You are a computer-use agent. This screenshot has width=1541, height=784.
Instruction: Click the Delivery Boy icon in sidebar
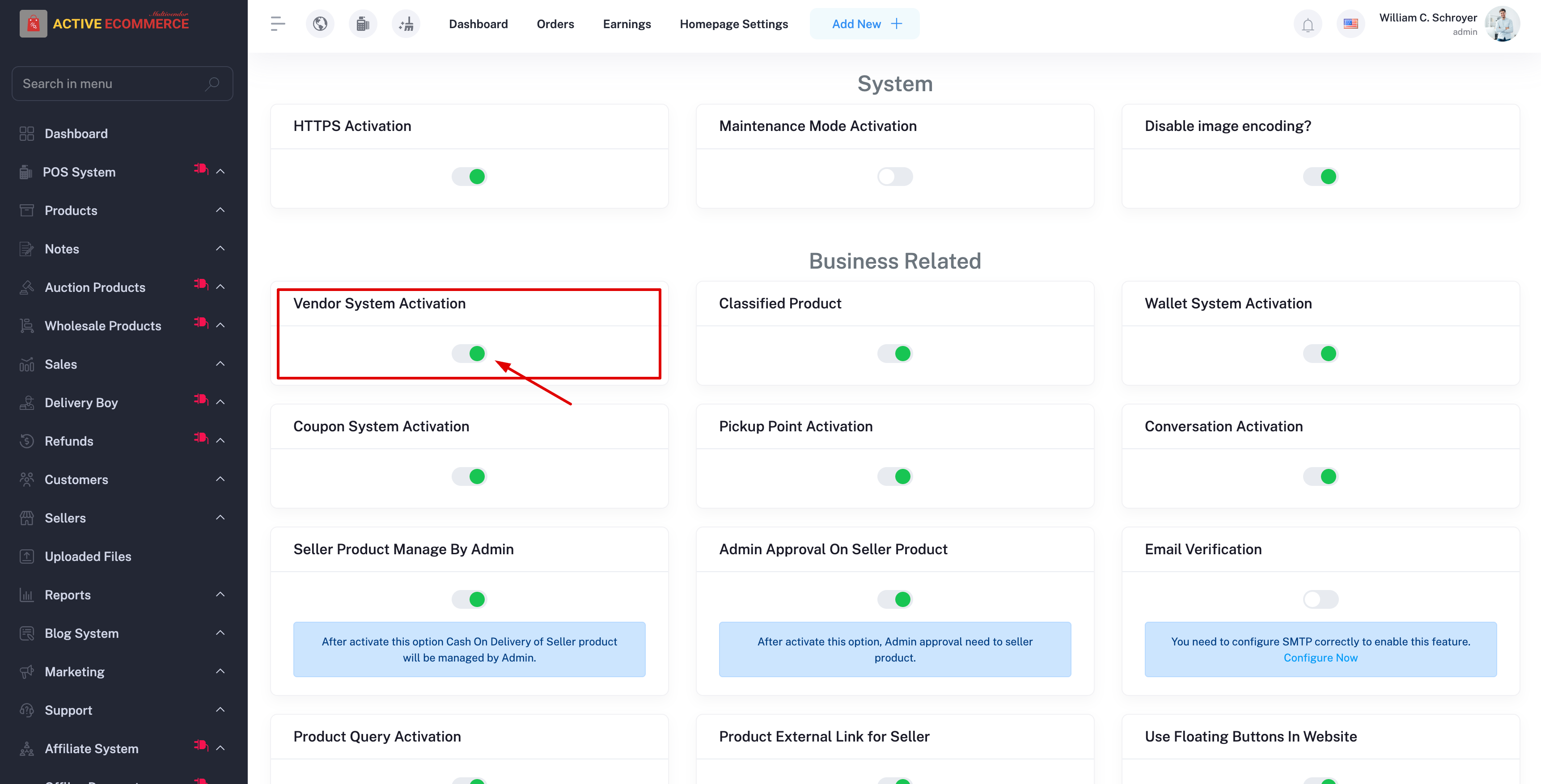(x=26, y=402)
